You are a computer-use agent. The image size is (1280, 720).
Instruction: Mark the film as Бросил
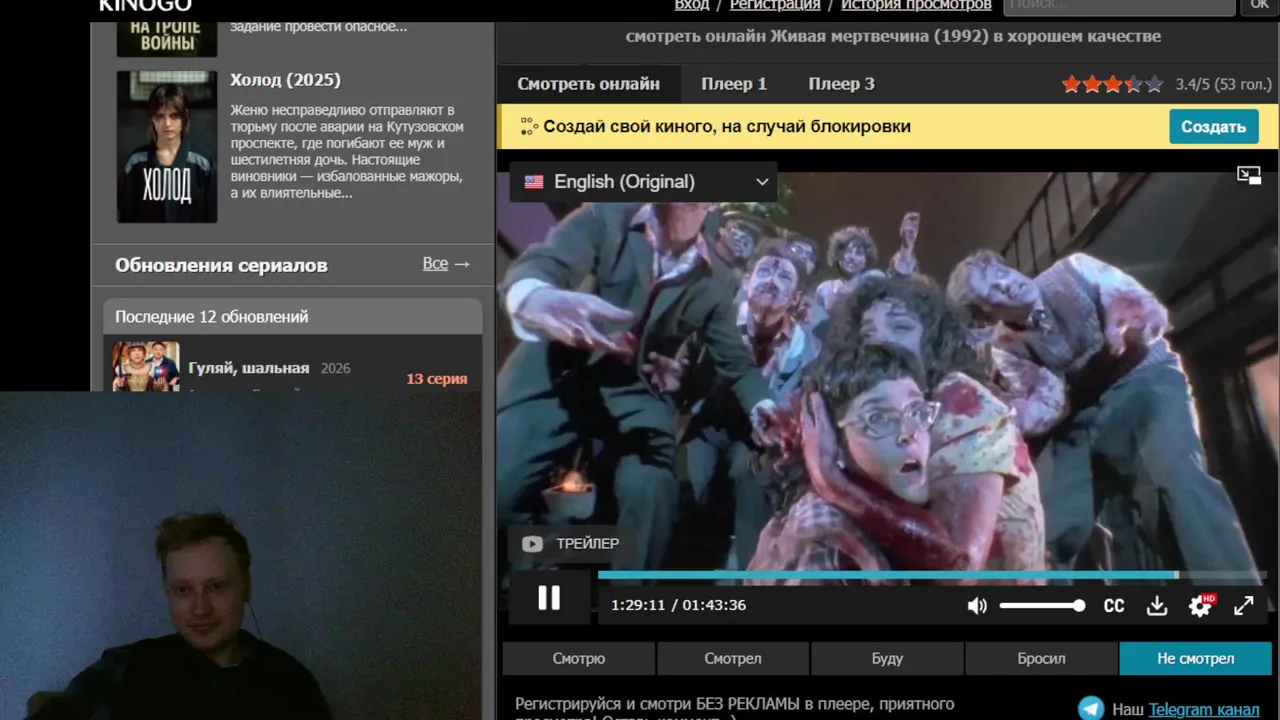coord(1041,659)
